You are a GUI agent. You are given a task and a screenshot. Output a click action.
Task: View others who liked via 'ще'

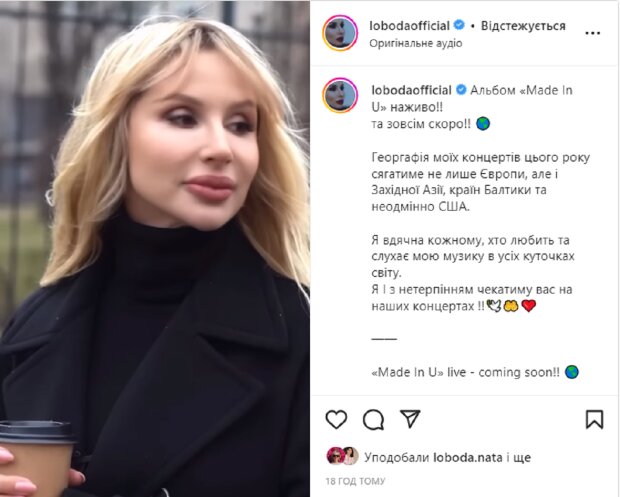pos(521,458)
